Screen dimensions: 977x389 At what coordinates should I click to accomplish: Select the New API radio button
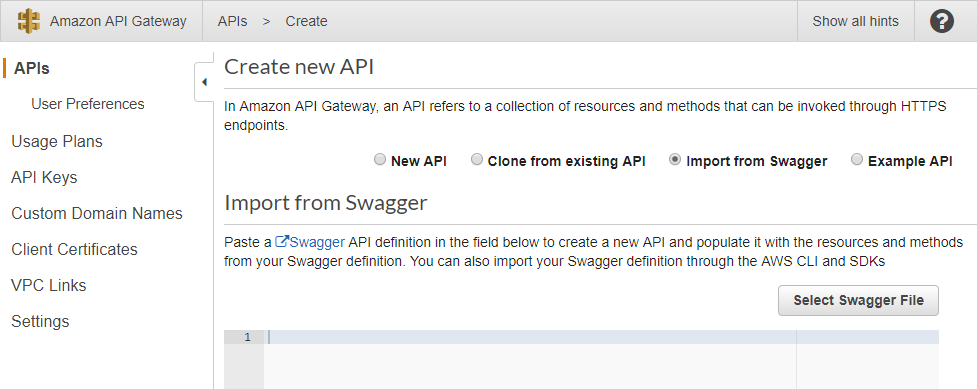(379, 160)
